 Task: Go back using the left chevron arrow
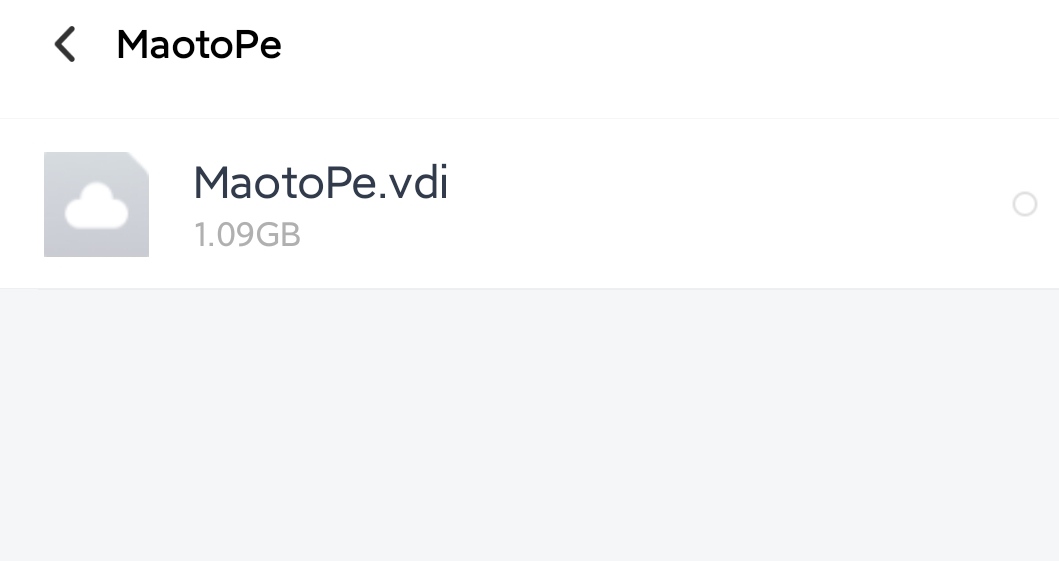(65, 45)
